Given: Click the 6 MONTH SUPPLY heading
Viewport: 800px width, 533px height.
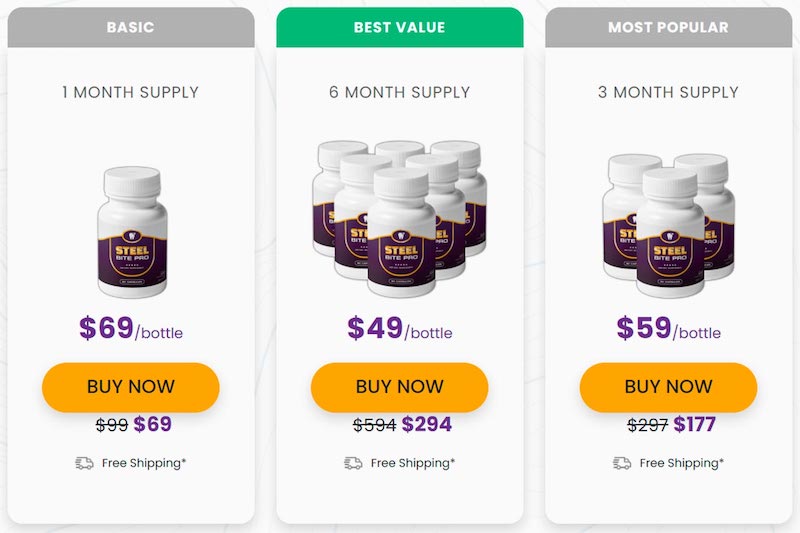Looking at the screenshot, I should (400, 92).
